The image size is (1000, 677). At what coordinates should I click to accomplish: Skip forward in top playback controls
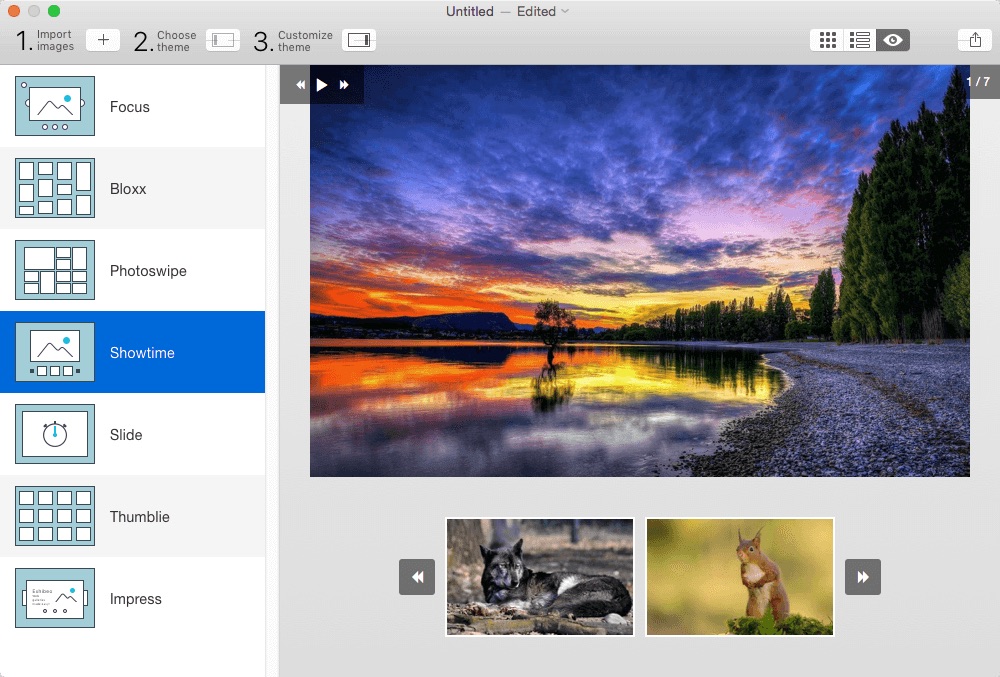click(344, 85)
